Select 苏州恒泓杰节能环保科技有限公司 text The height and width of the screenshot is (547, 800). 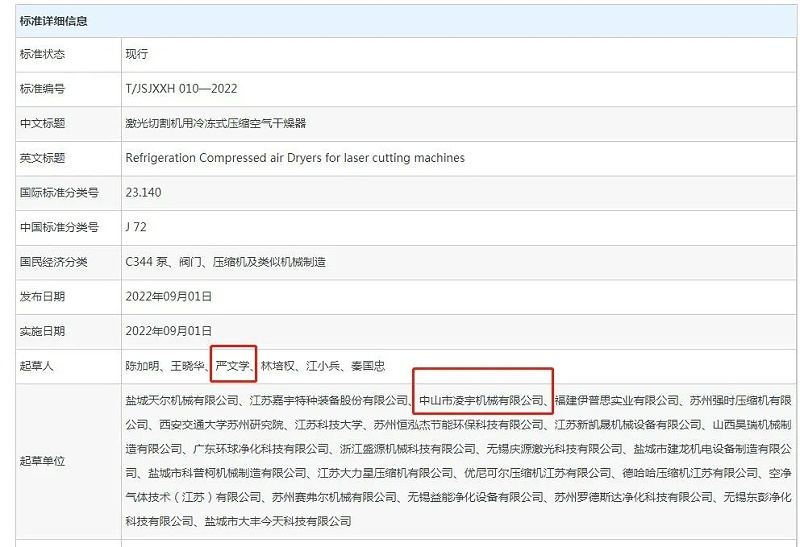pyautogui.click(x=459, y=425)
